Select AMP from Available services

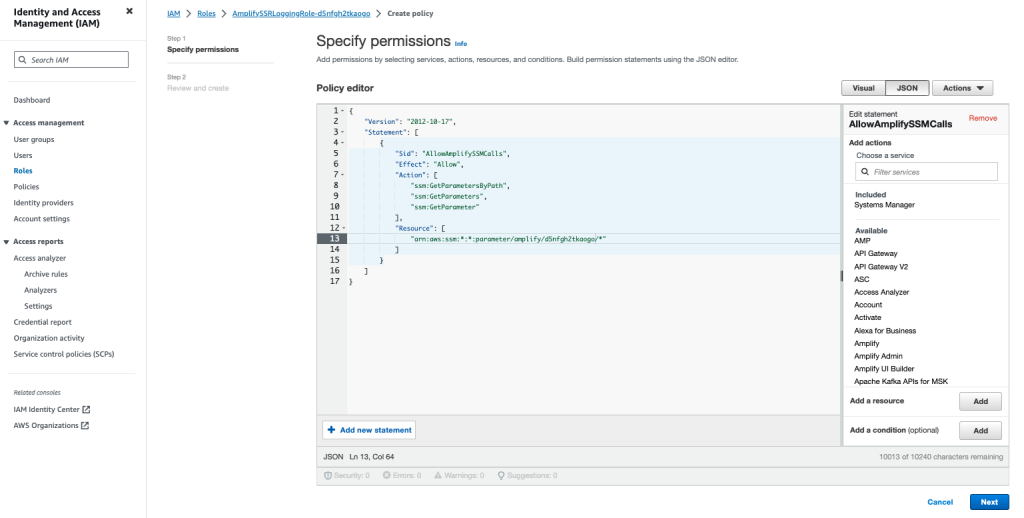coord(862,241)
